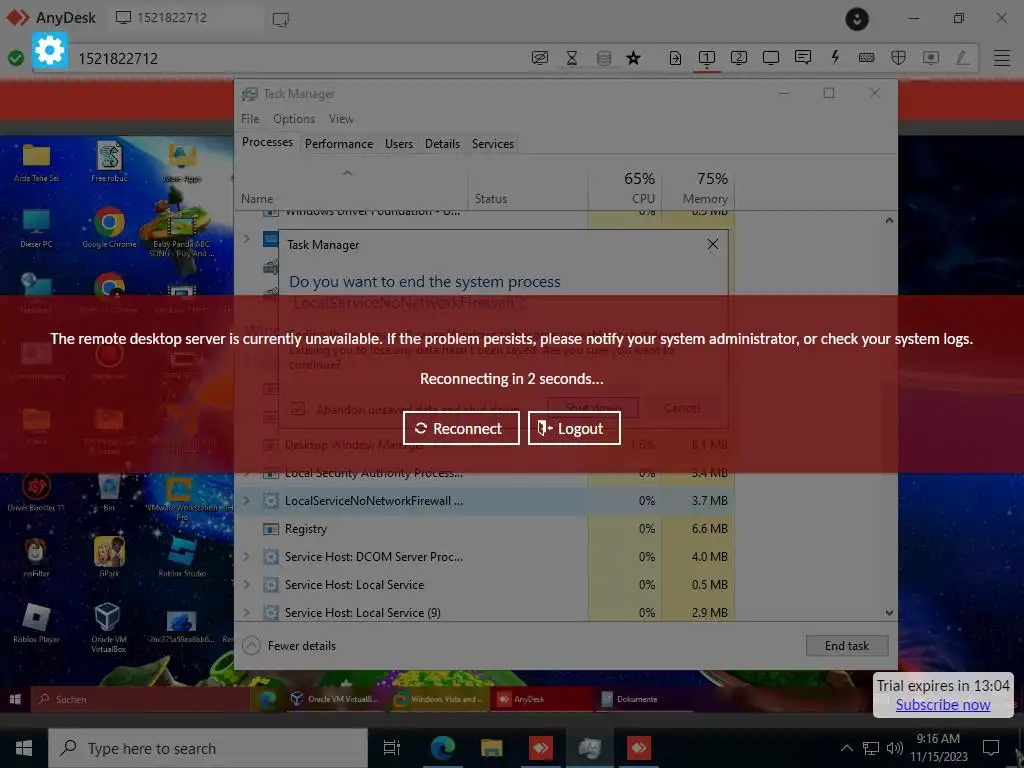Open the Subscribe now link
This screenshot has width=1024, height=768.
click(x=942, y=705)
